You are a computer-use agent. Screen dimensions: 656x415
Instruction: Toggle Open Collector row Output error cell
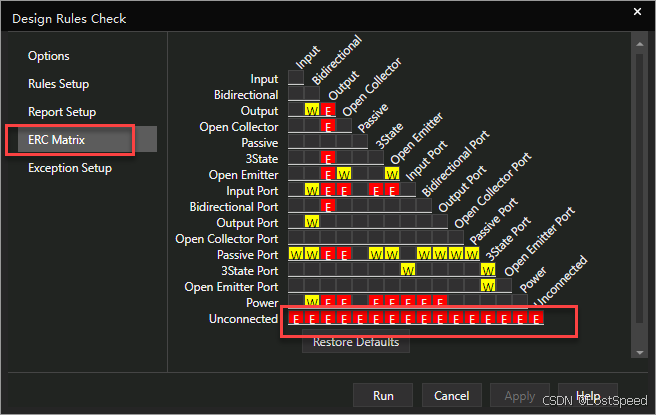coord(328,126)
